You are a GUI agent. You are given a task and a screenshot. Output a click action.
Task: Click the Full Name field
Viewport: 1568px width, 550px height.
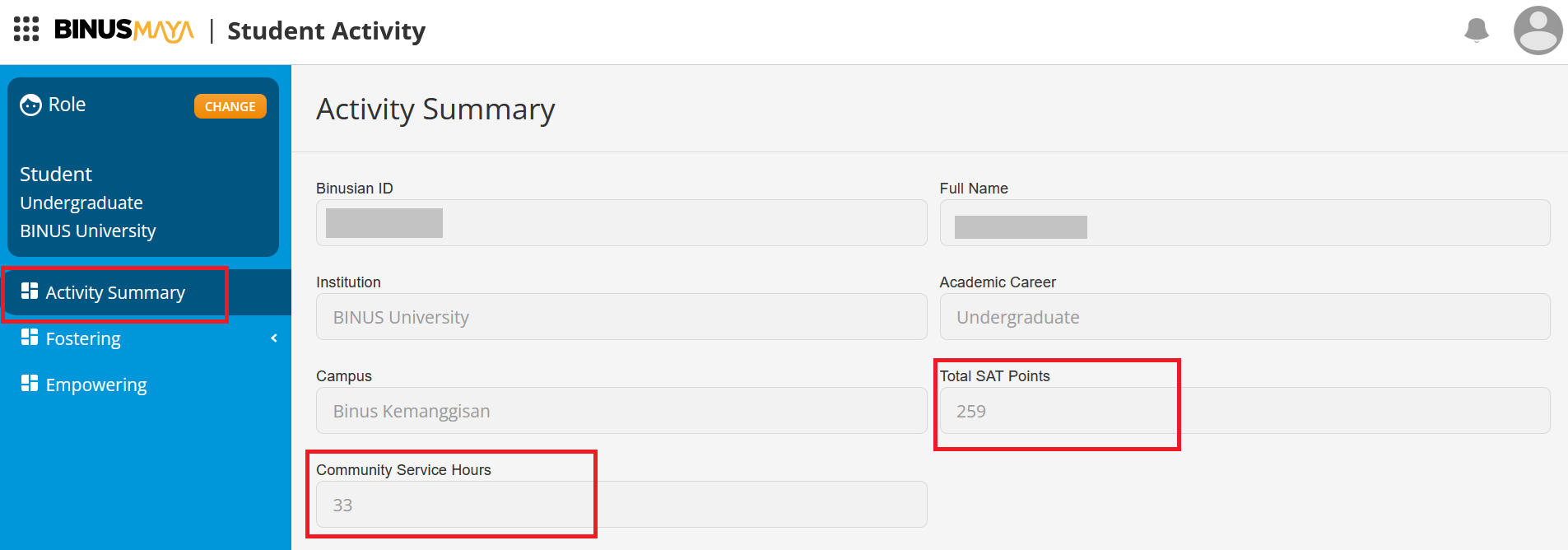[x=1245, y=222]
